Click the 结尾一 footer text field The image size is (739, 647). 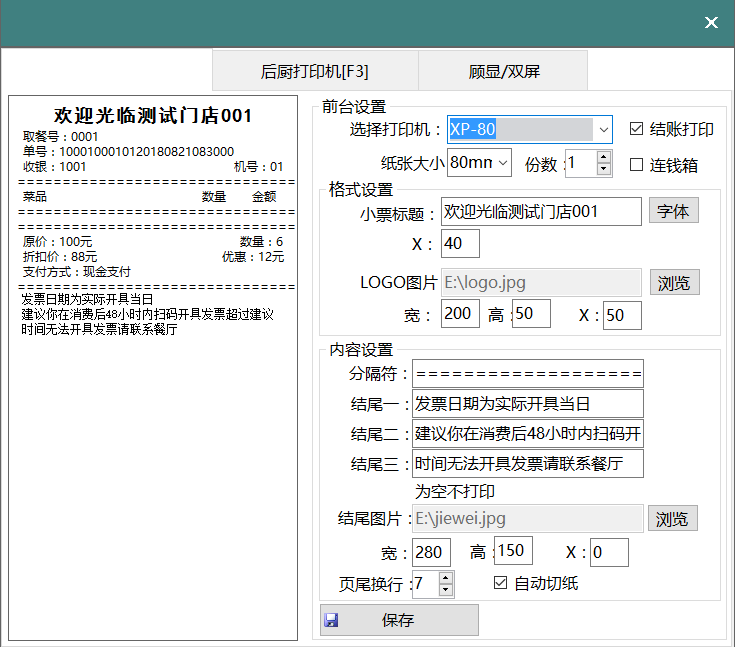528,404
